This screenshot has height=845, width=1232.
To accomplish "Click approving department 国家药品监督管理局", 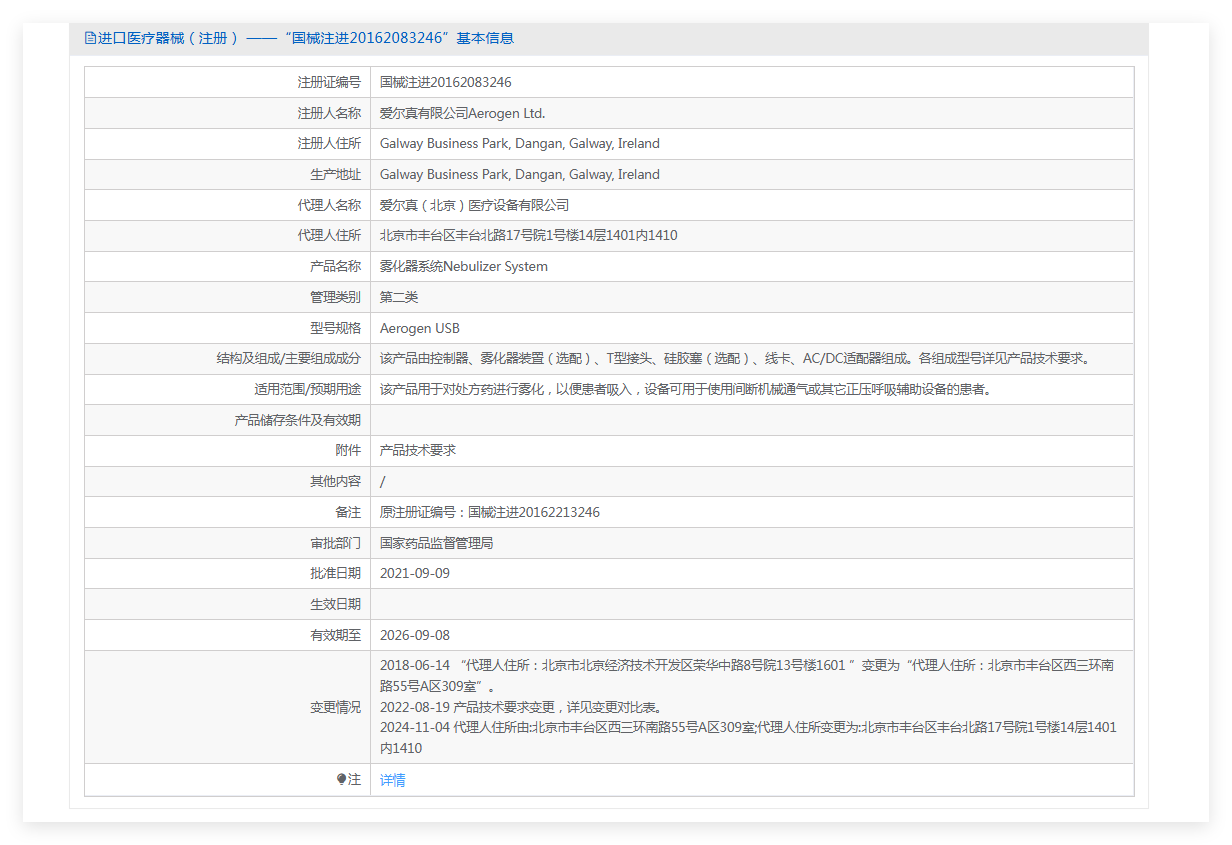I will pos(437,543).
